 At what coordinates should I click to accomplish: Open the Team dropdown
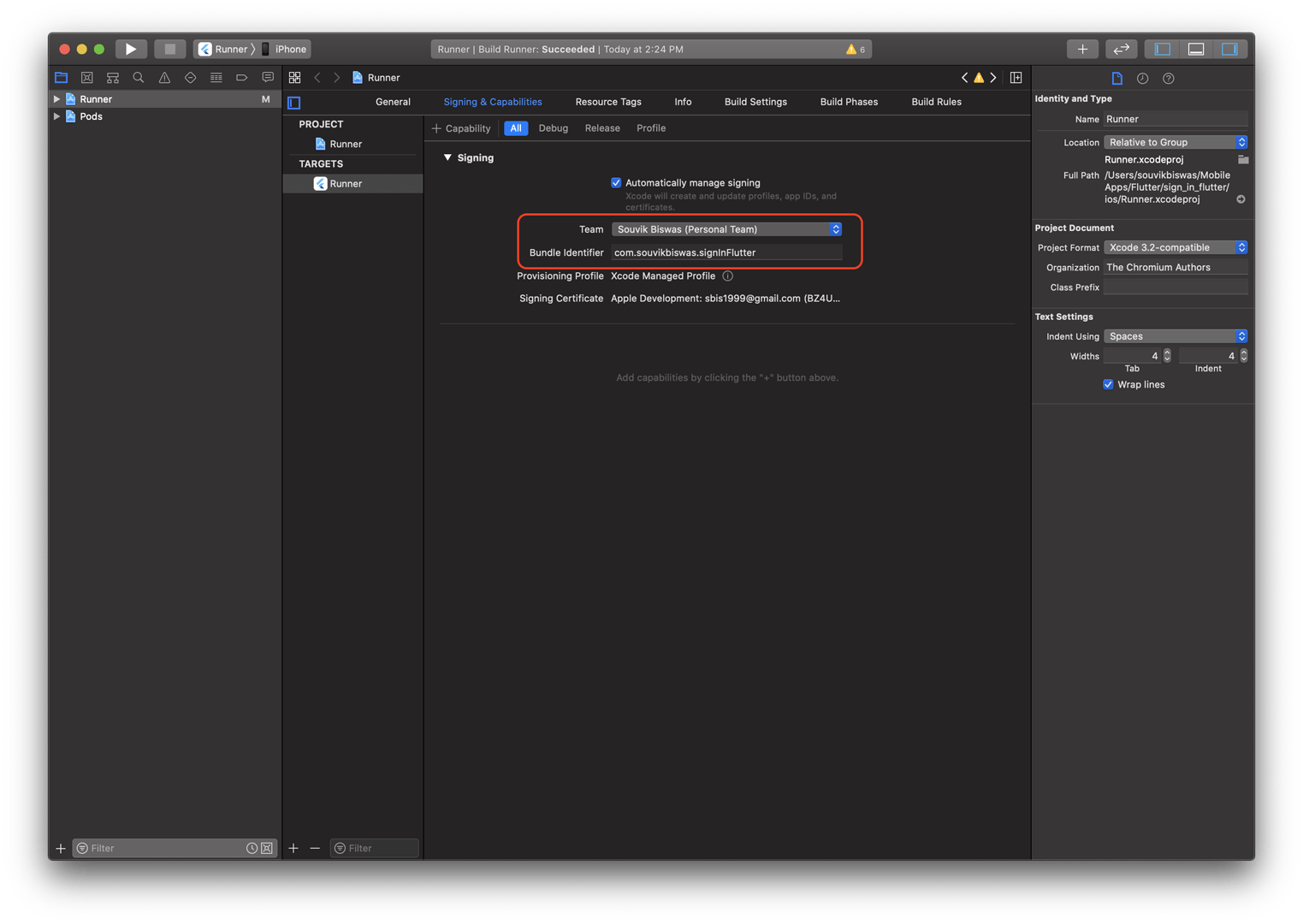pos(726,229)
